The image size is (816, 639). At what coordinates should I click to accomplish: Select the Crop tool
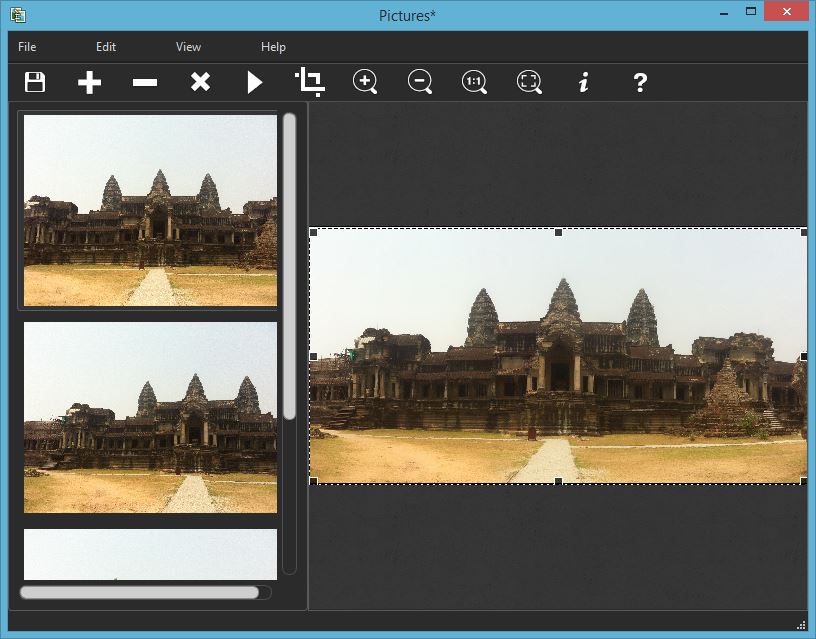tap(310, 82)
